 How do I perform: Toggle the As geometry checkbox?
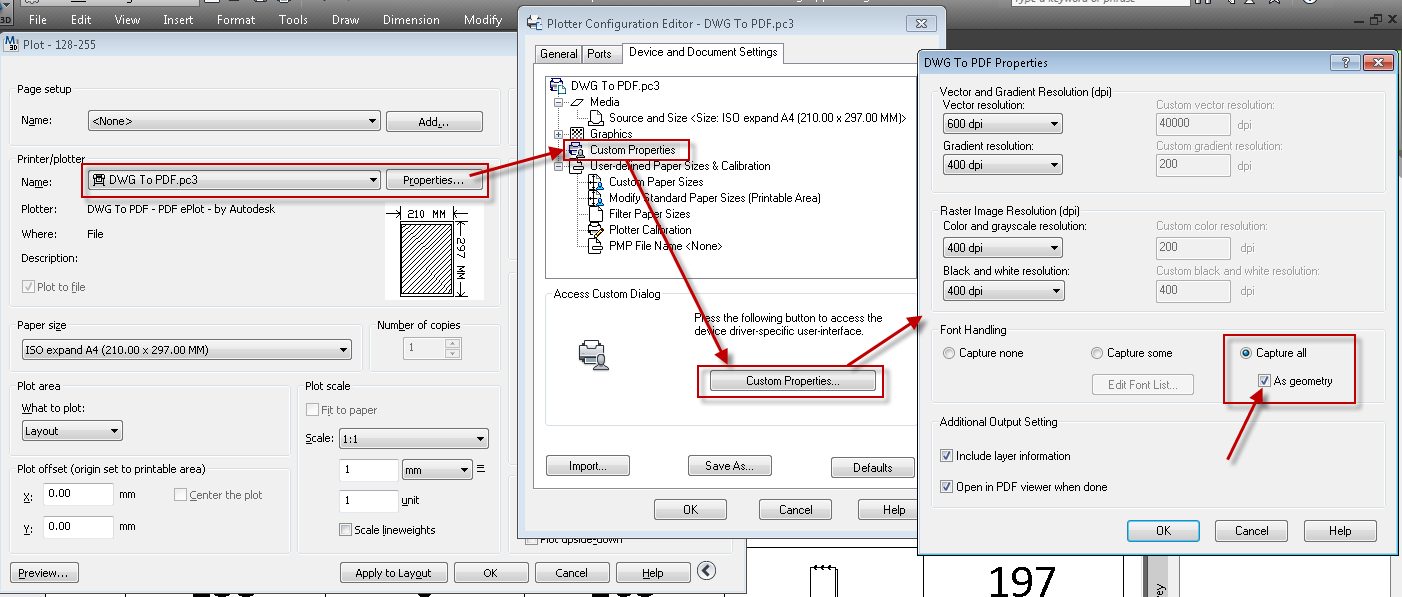coord(1266,381)
